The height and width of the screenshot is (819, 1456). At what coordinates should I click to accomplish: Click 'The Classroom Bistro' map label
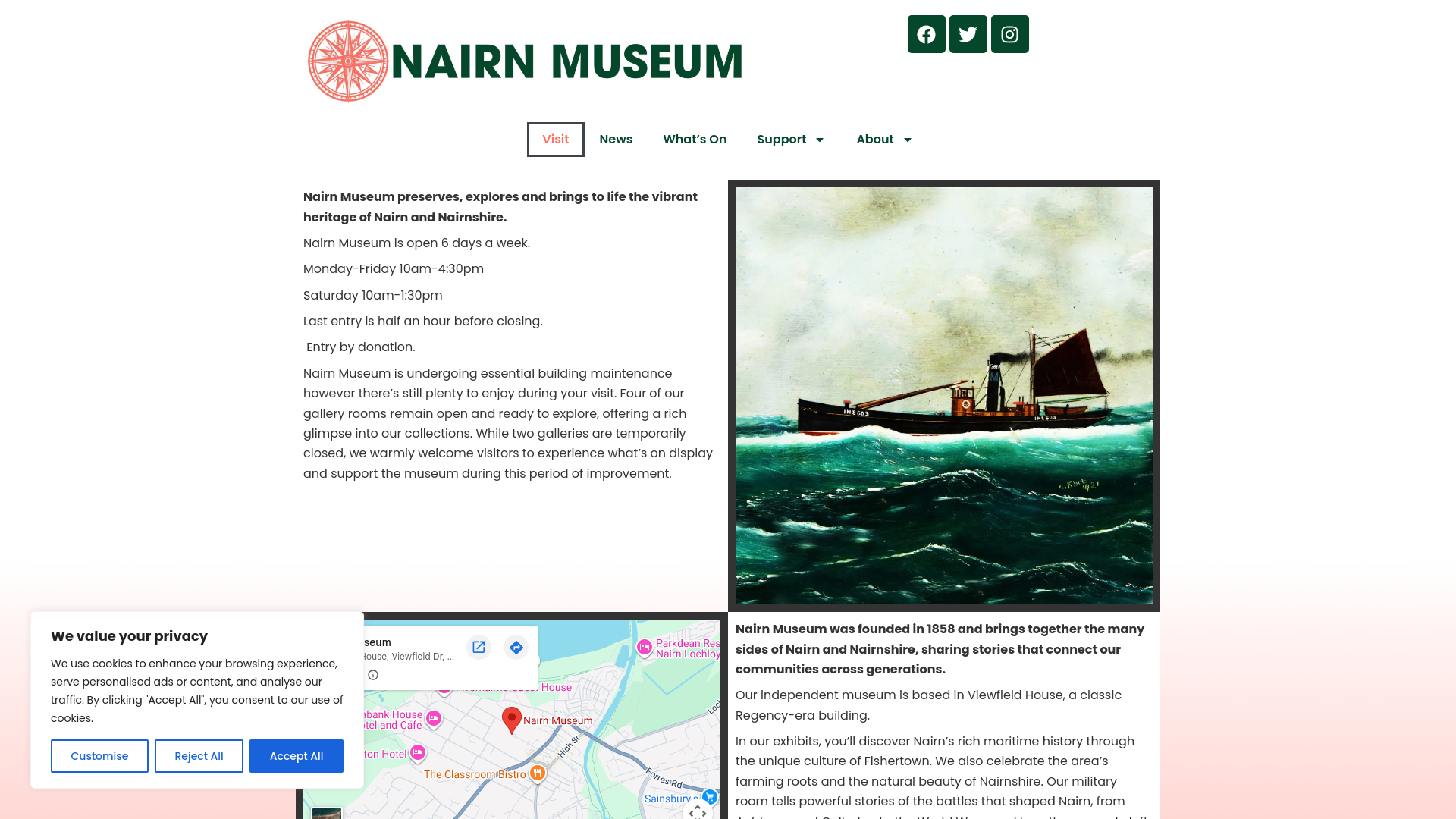475,774
